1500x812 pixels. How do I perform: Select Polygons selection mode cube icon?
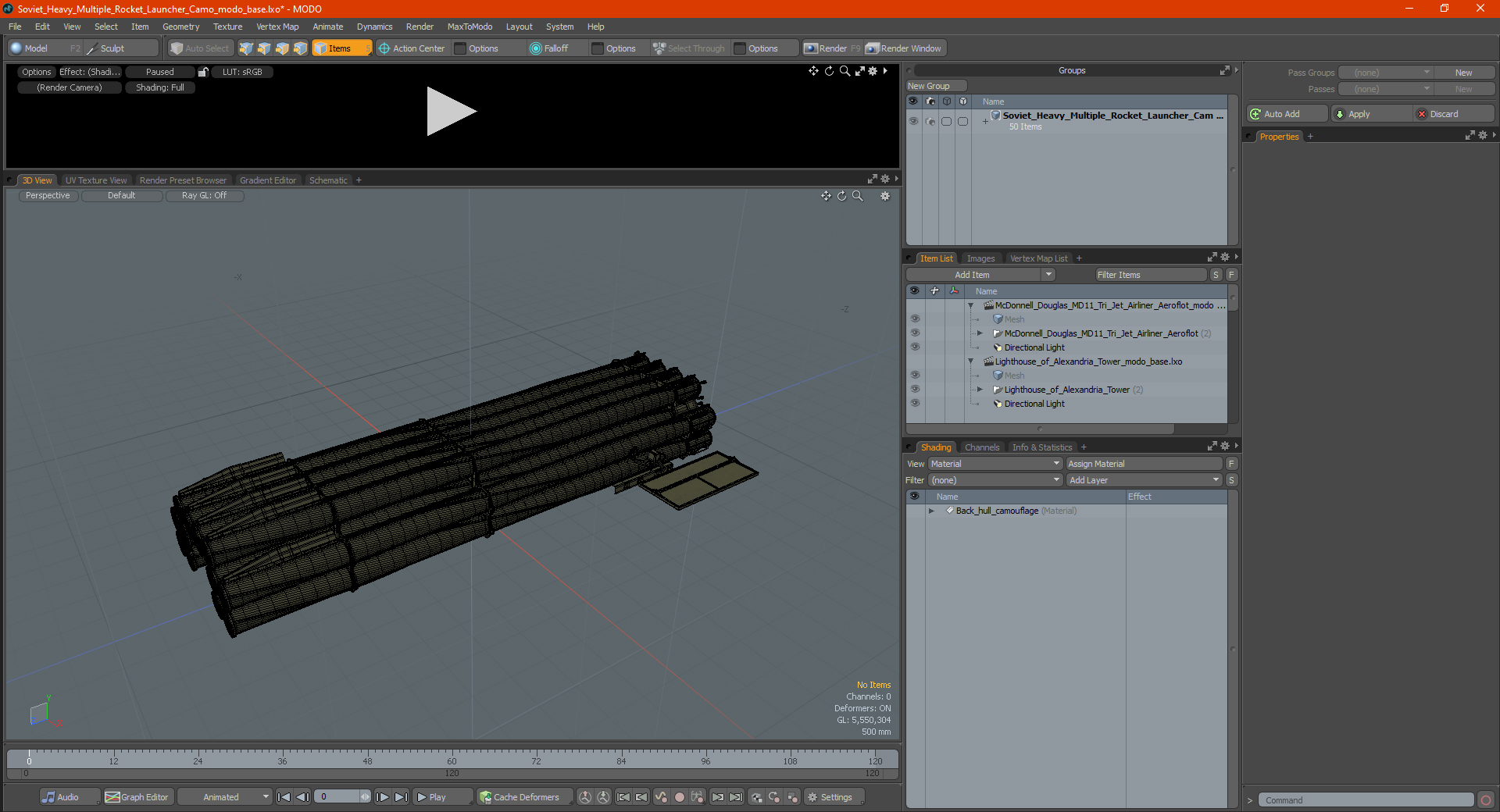282,48
